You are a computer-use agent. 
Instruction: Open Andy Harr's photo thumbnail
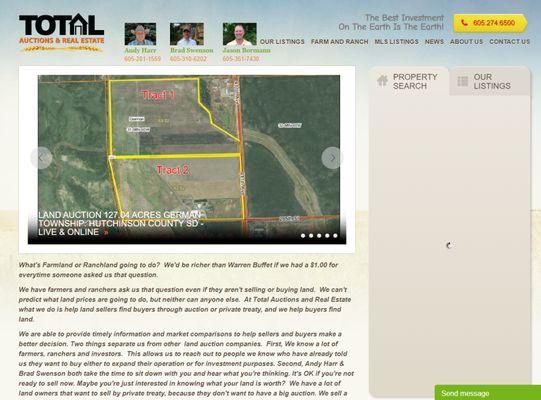pyautogui.click(x=140, y=34)
